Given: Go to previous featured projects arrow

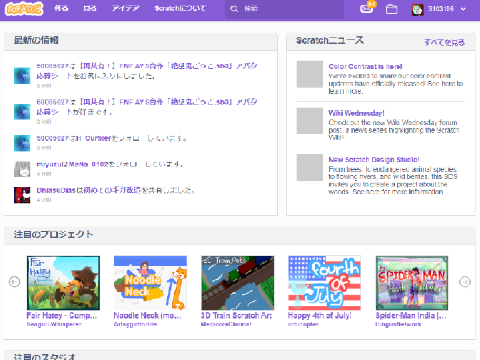Looking at the screenshot, I should pos(14,282).
